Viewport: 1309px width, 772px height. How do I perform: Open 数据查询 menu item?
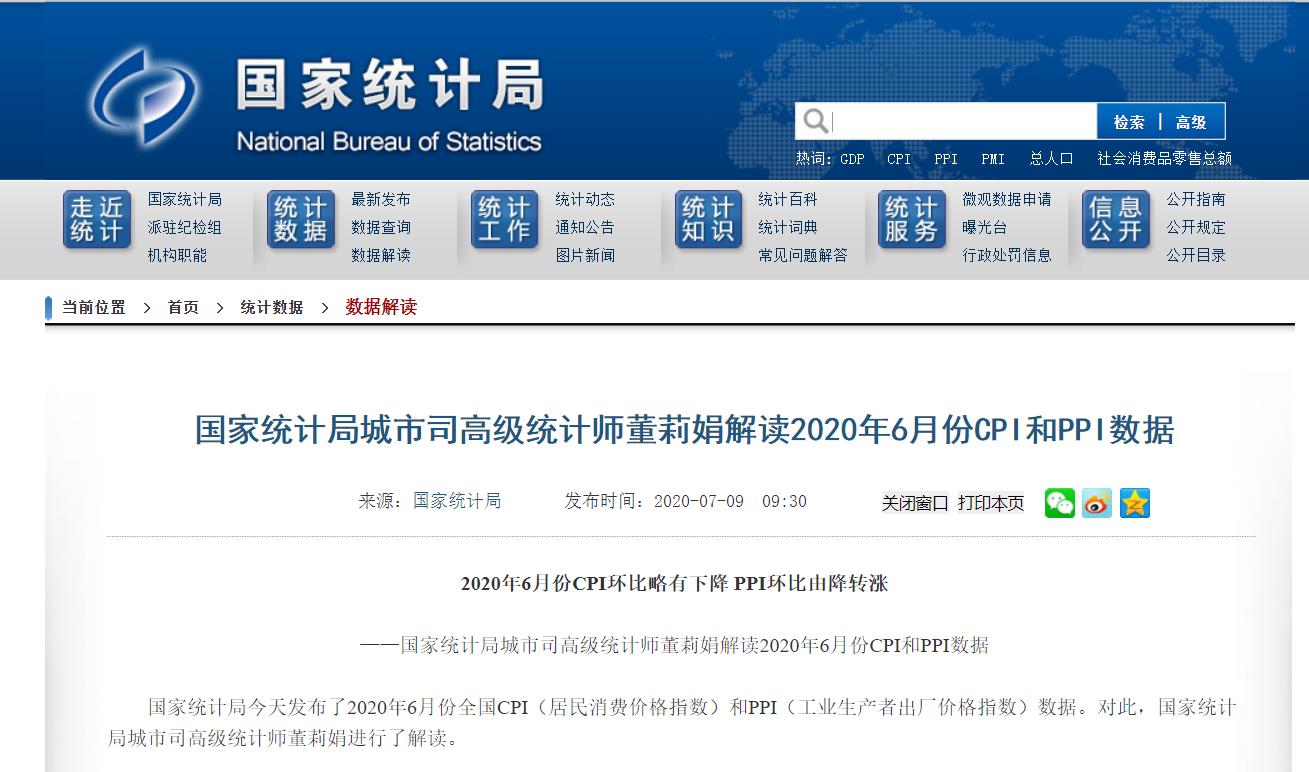(380, 227)
